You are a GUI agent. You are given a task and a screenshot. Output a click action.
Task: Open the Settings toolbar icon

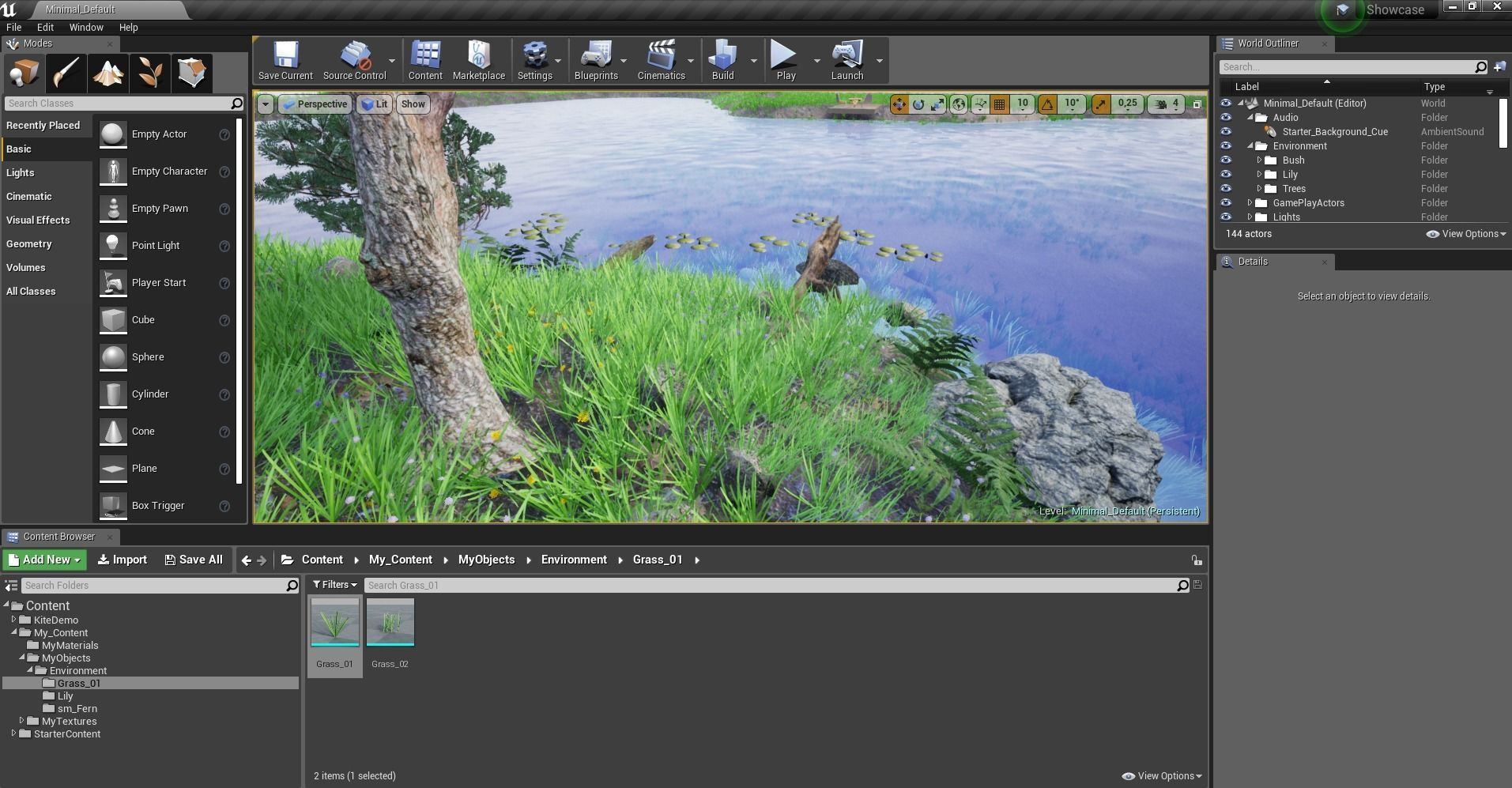coord(535,60)
